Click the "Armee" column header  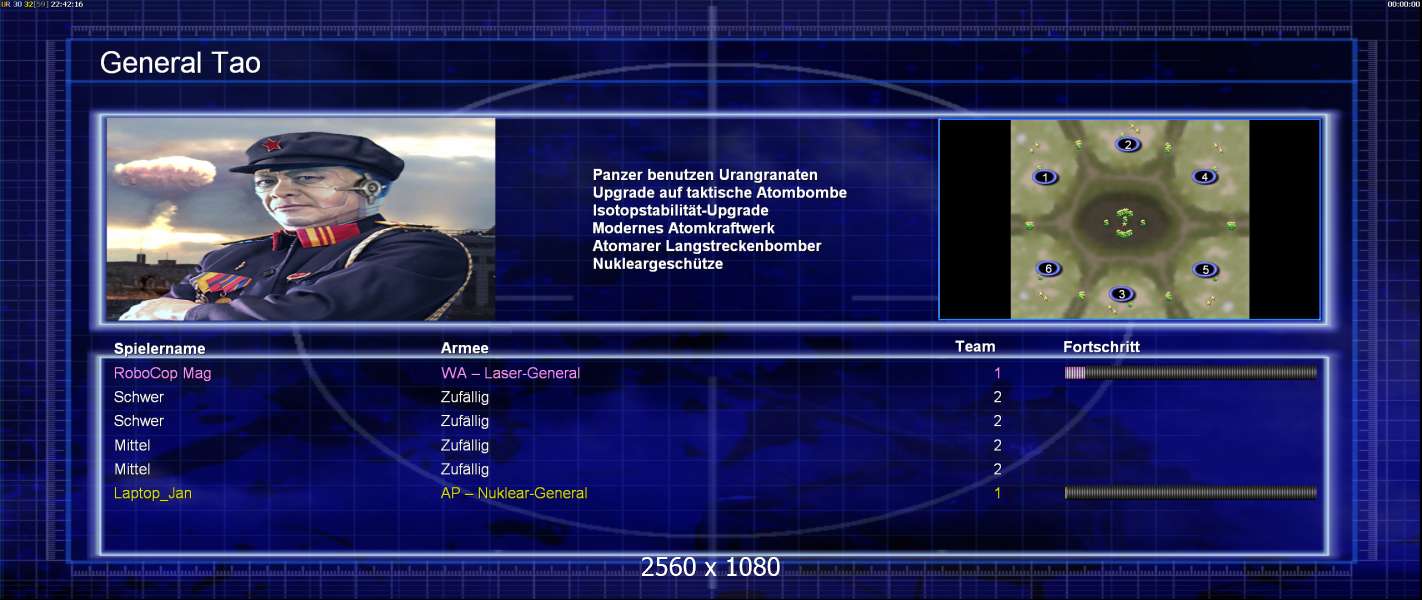click(465, 348)
